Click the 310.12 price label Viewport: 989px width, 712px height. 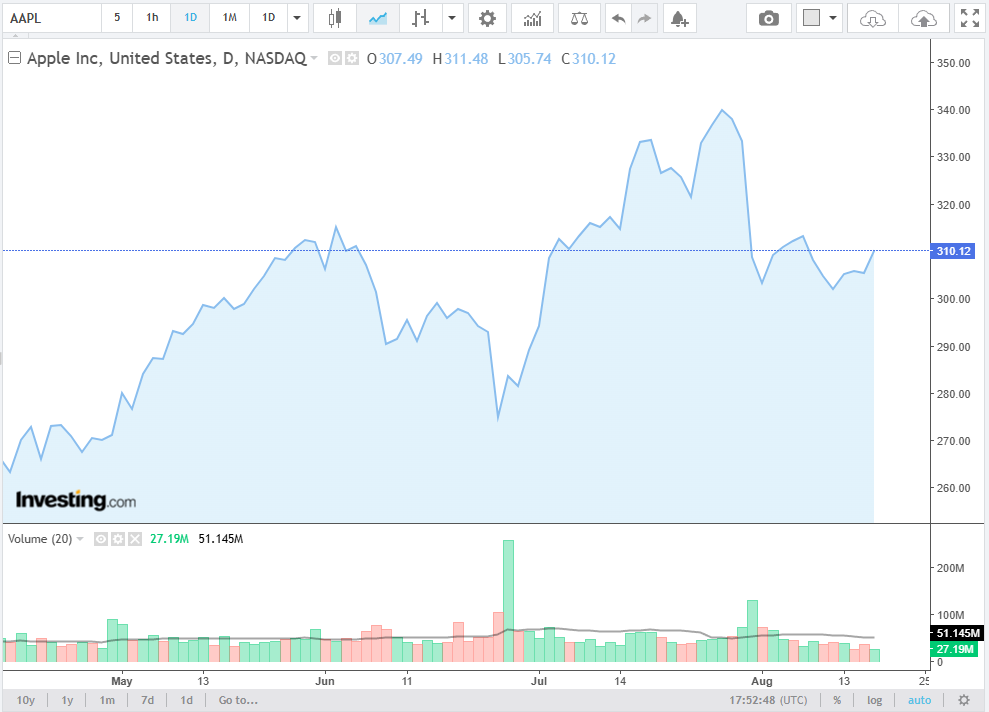pyautogui.click(x=953, y=251)
